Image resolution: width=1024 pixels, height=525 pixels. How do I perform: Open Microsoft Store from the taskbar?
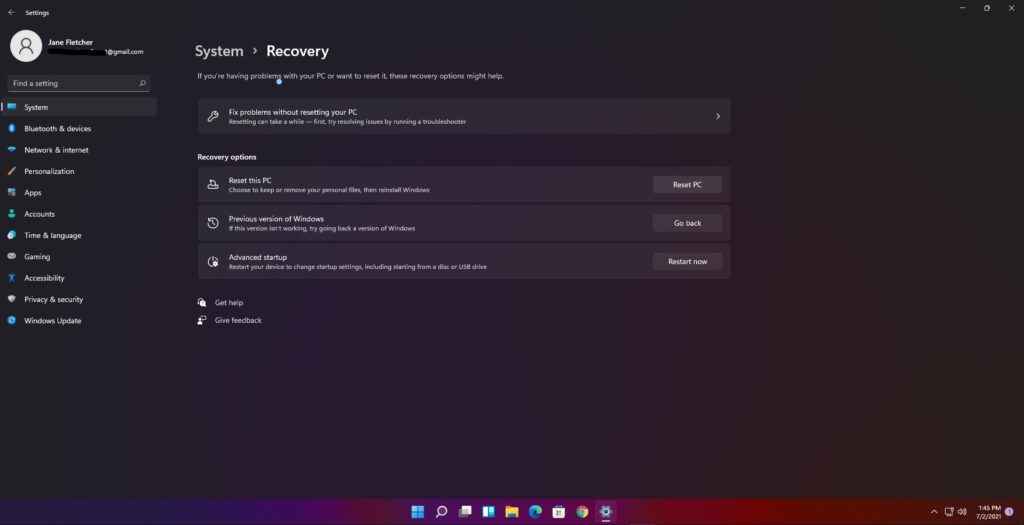558,512
